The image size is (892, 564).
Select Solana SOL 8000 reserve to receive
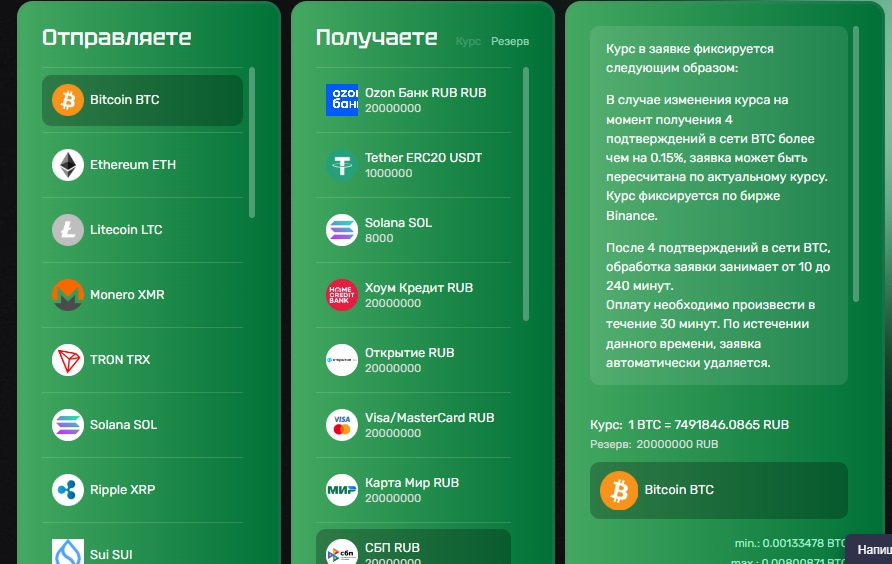pyautogui.click(x=414, y=230)
